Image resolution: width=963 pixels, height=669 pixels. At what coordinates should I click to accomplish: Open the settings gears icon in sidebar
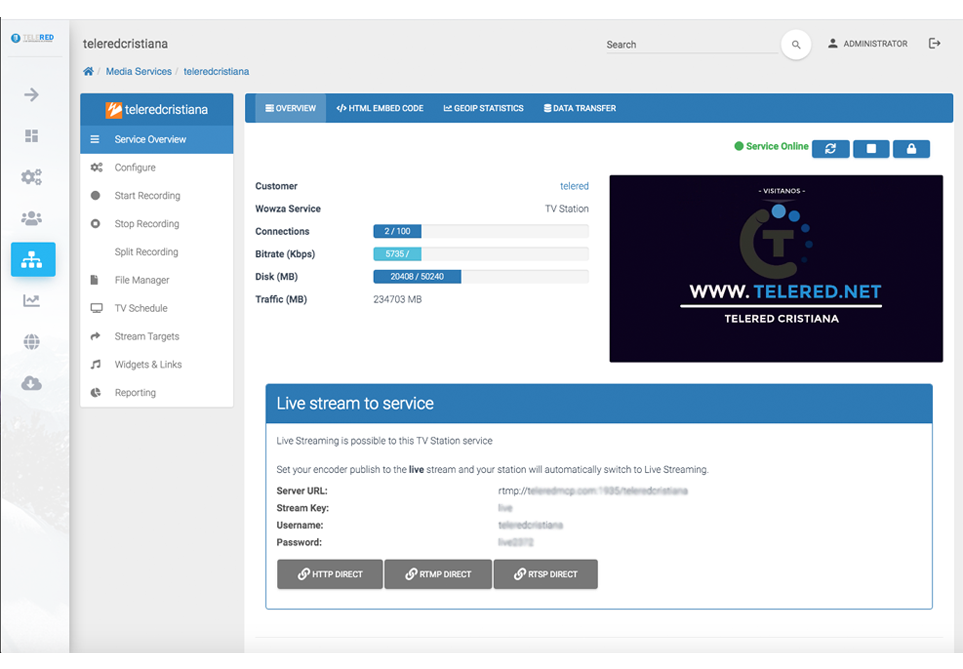tap(31, 177)
